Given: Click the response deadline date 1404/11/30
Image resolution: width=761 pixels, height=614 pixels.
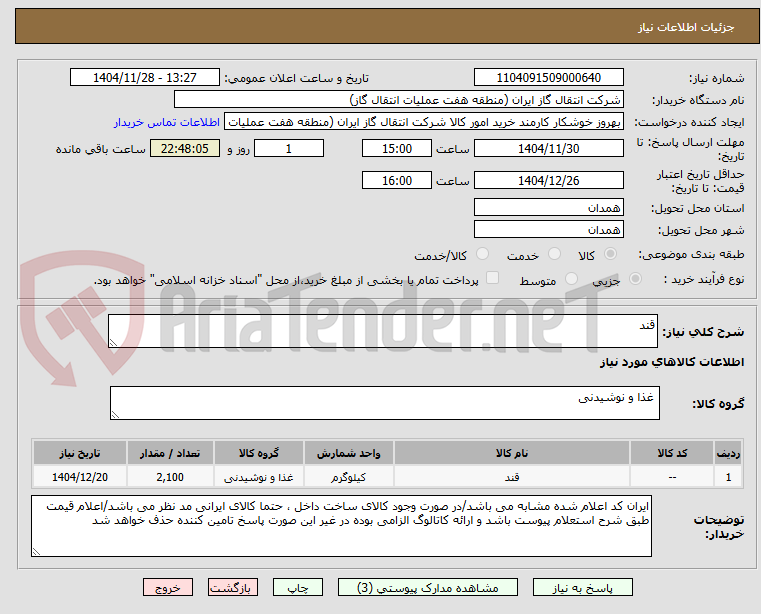Looking at the screenshot, I should click(x=548, y=148).
